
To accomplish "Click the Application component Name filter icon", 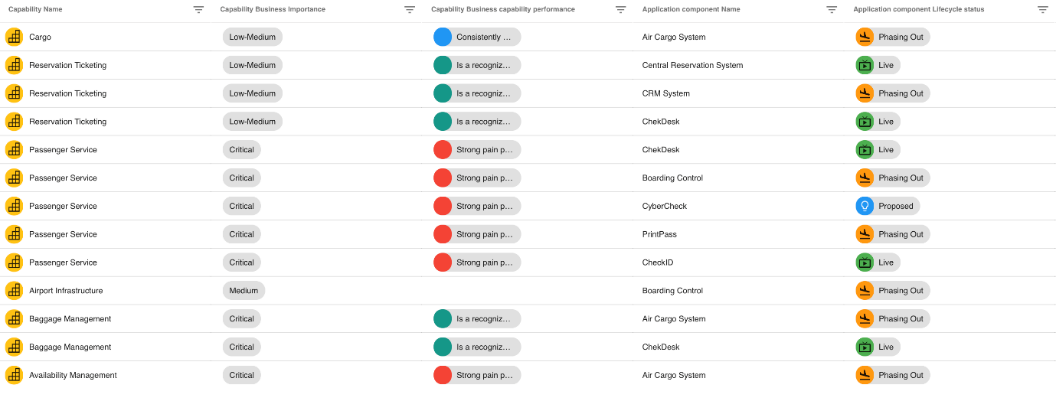I will 832,9.
